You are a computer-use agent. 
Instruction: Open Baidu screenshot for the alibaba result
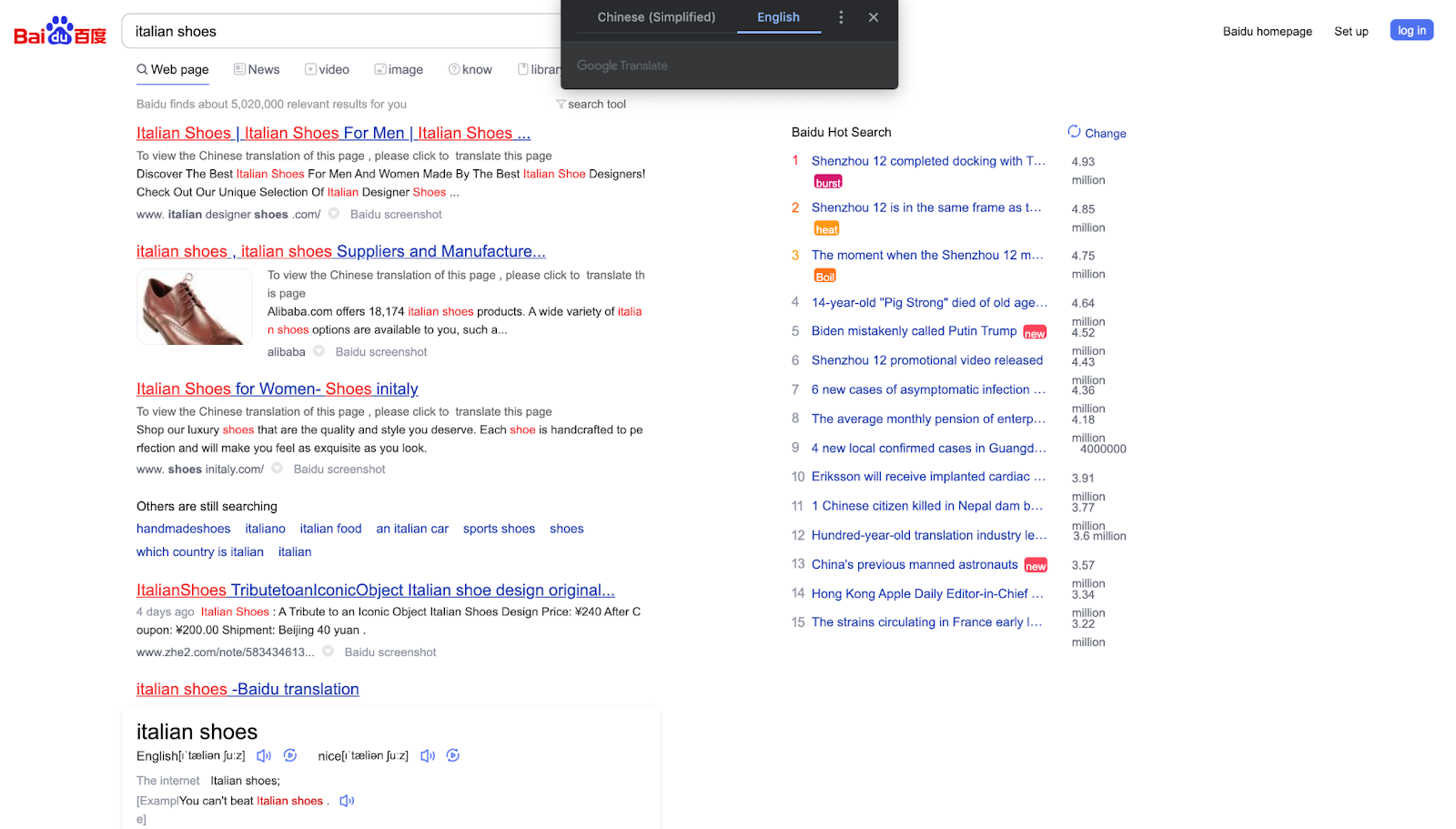[x=381, y=352]
